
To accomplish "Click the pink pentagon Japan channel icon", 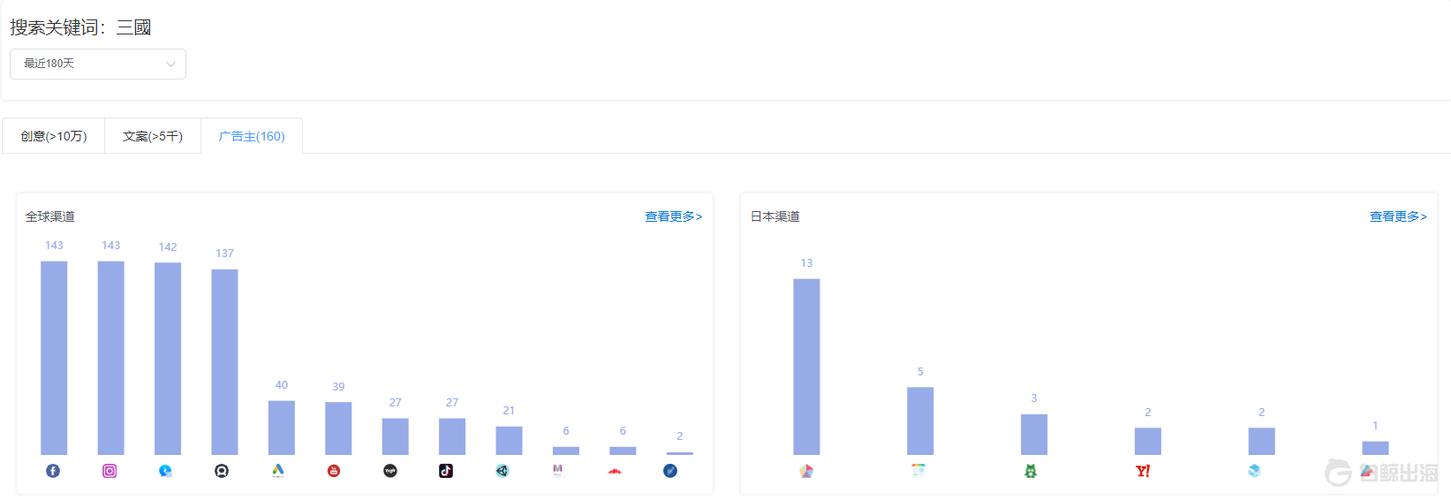I will pyautogui.click(x=807, y=471).
